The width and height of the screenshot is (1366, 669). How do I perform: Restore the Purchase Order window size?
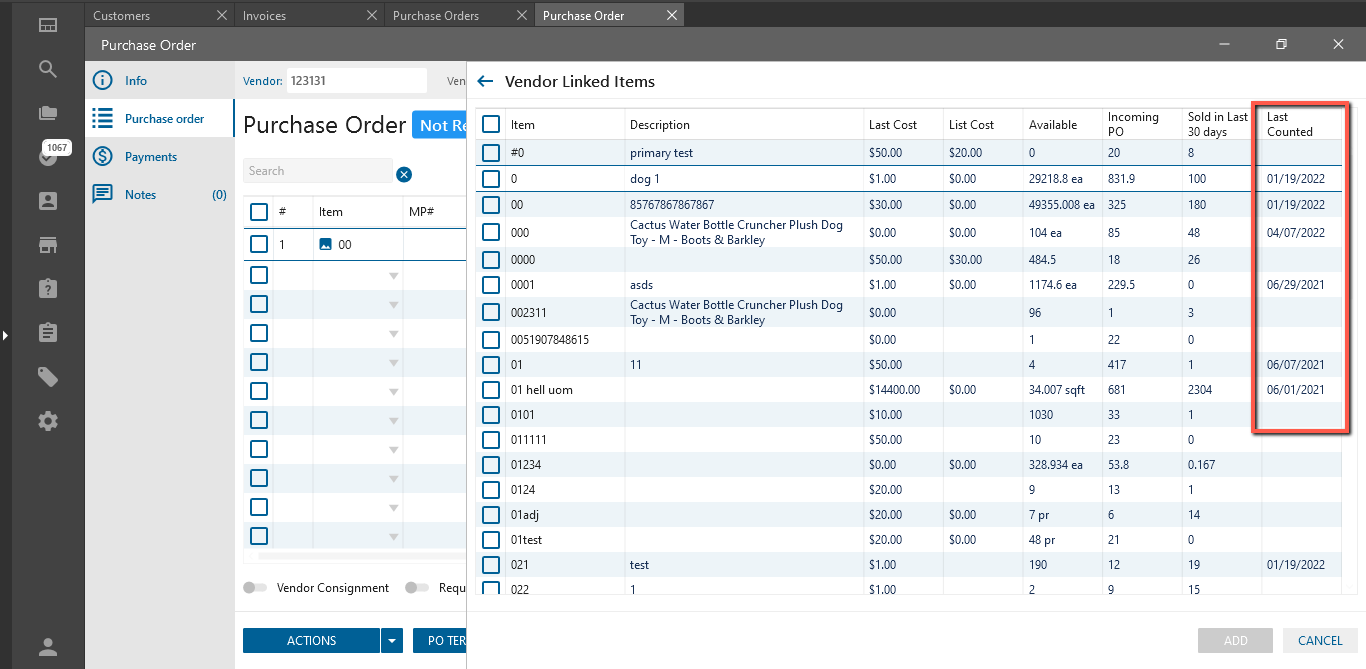[1281, 44]
